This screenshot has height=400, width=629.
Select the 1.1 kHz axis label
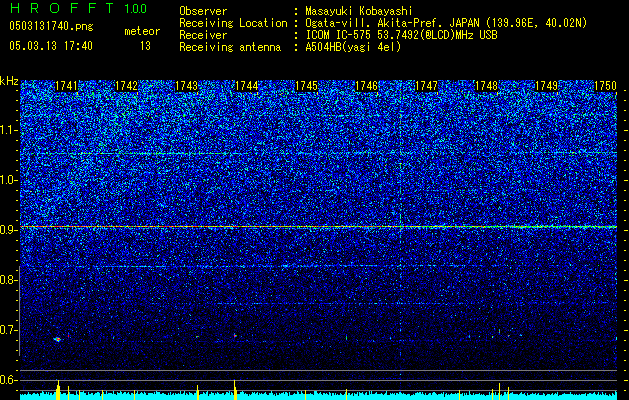(7, 130)
